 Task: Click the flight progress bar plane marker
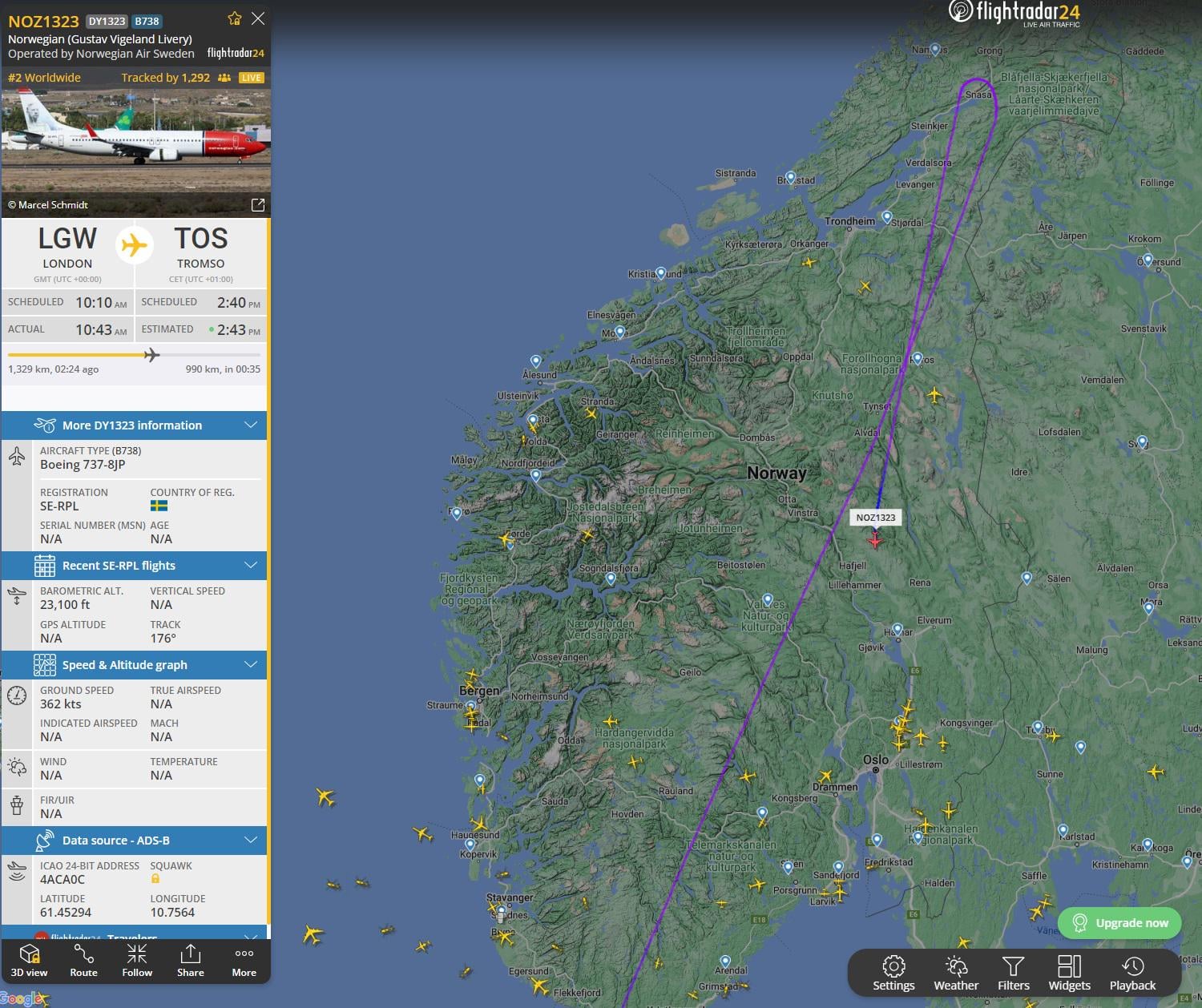pos(151,355)
